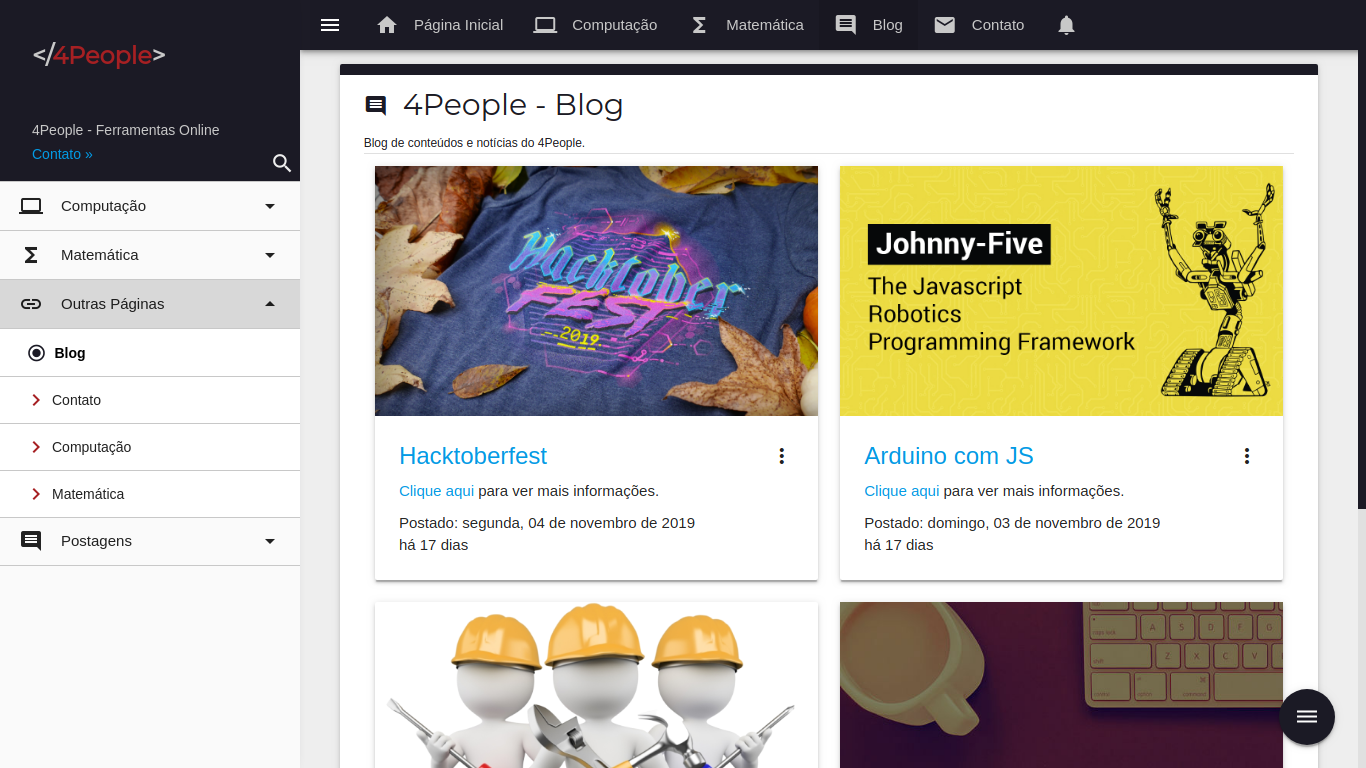Click the construction workers image card

click(596, 685)
